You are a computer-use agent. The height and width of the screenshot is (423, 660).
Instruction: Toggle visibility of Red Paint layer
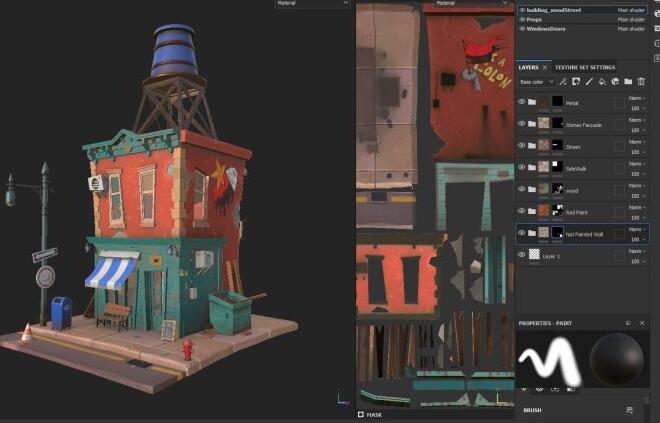point(521,211)
